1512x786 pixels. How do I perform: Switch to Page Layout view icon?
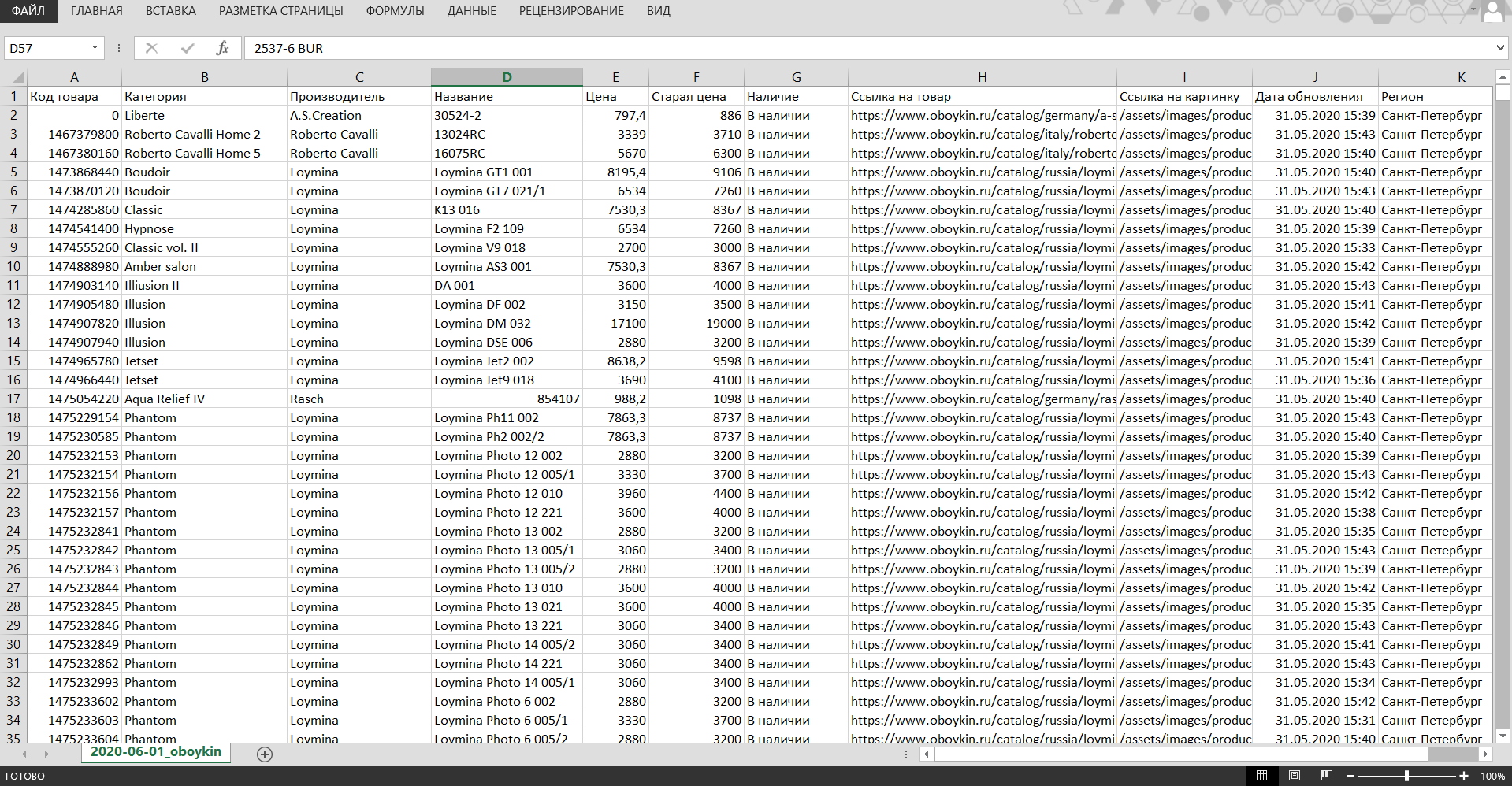[x=1294, y=776]
